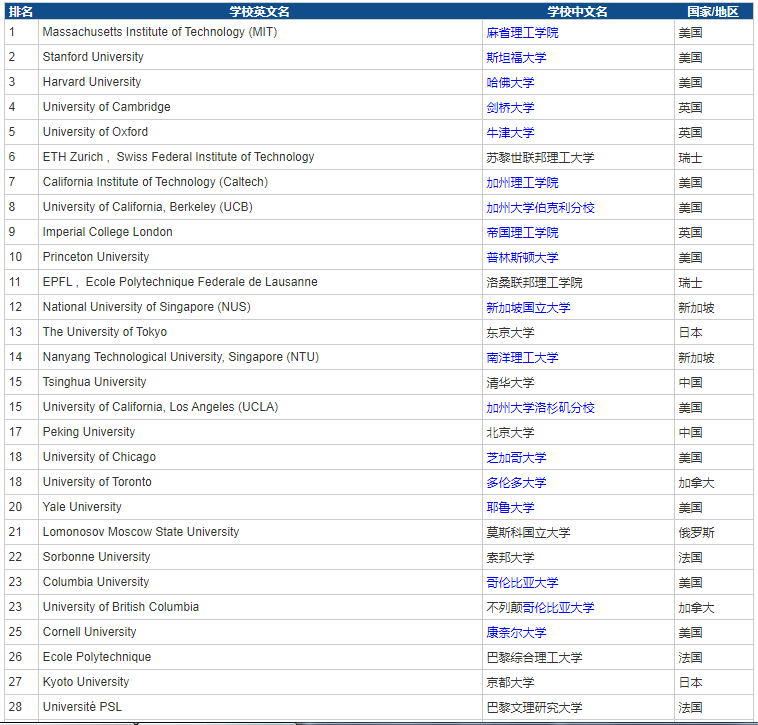Select the Kyoto University cell

tap(260, 682)
